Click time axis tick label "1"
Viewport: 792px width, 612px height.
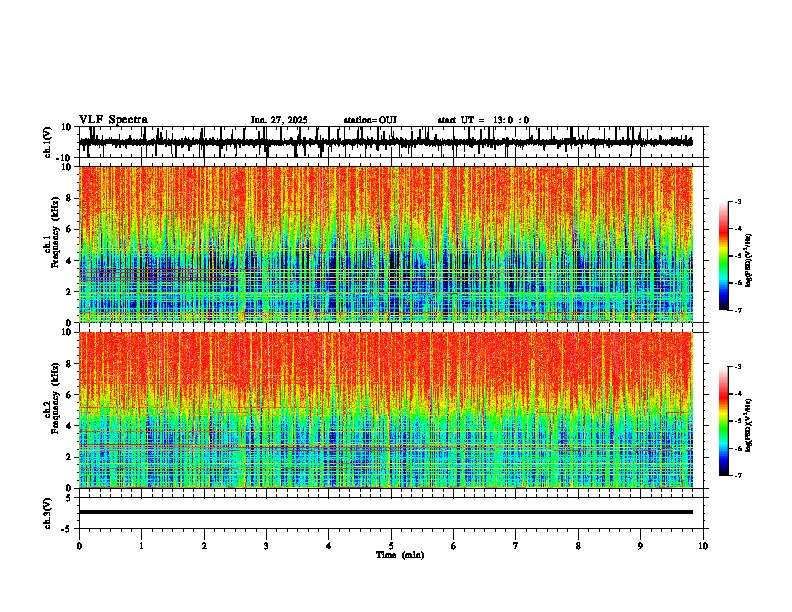(141, 546)
